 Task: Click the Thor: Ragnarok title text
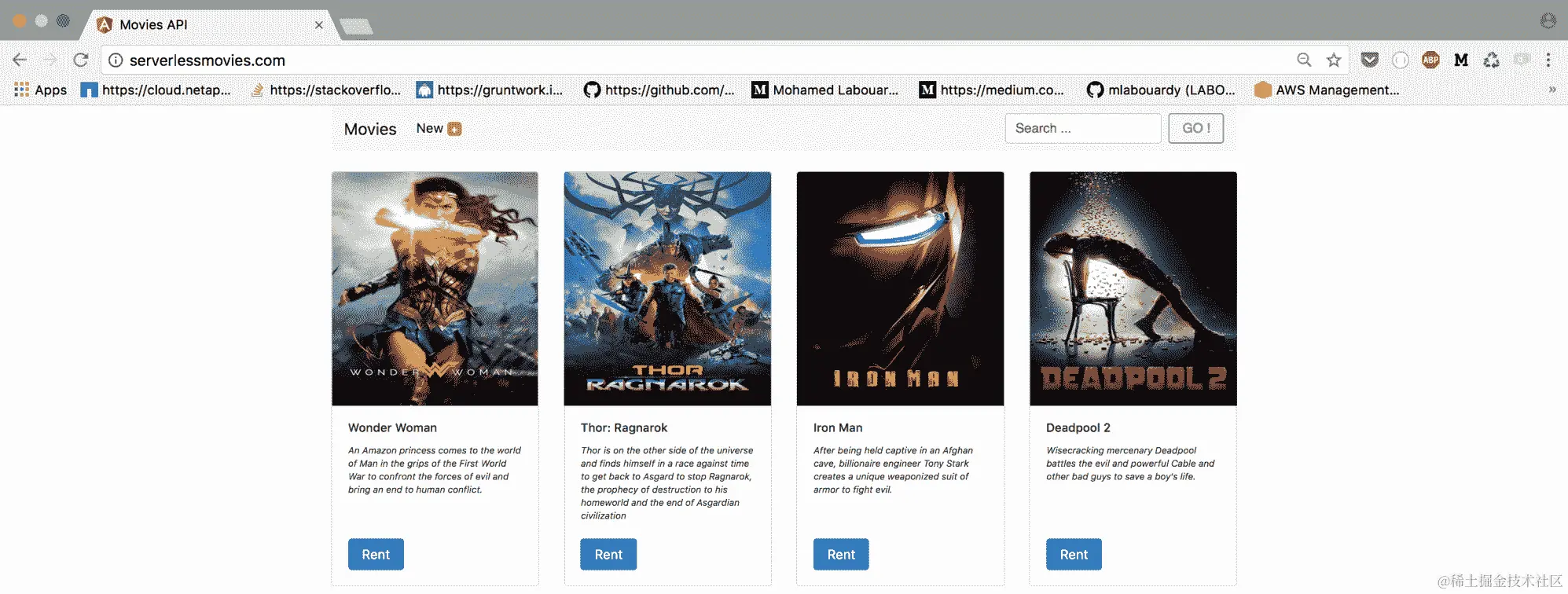(x=624, y=427)
